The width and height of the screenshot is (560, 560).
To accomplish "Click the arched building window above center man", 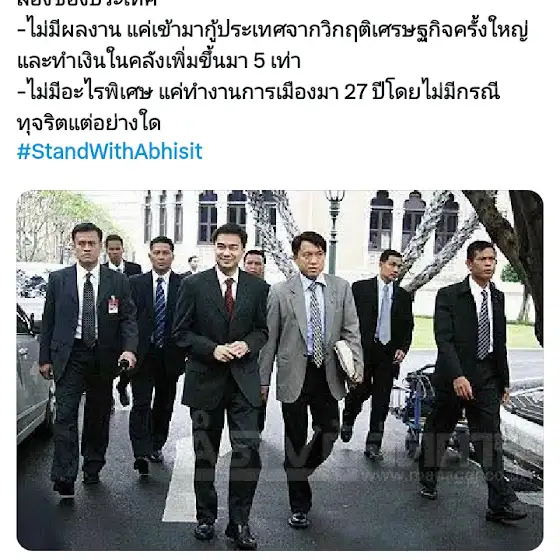I will coord(208,216).
